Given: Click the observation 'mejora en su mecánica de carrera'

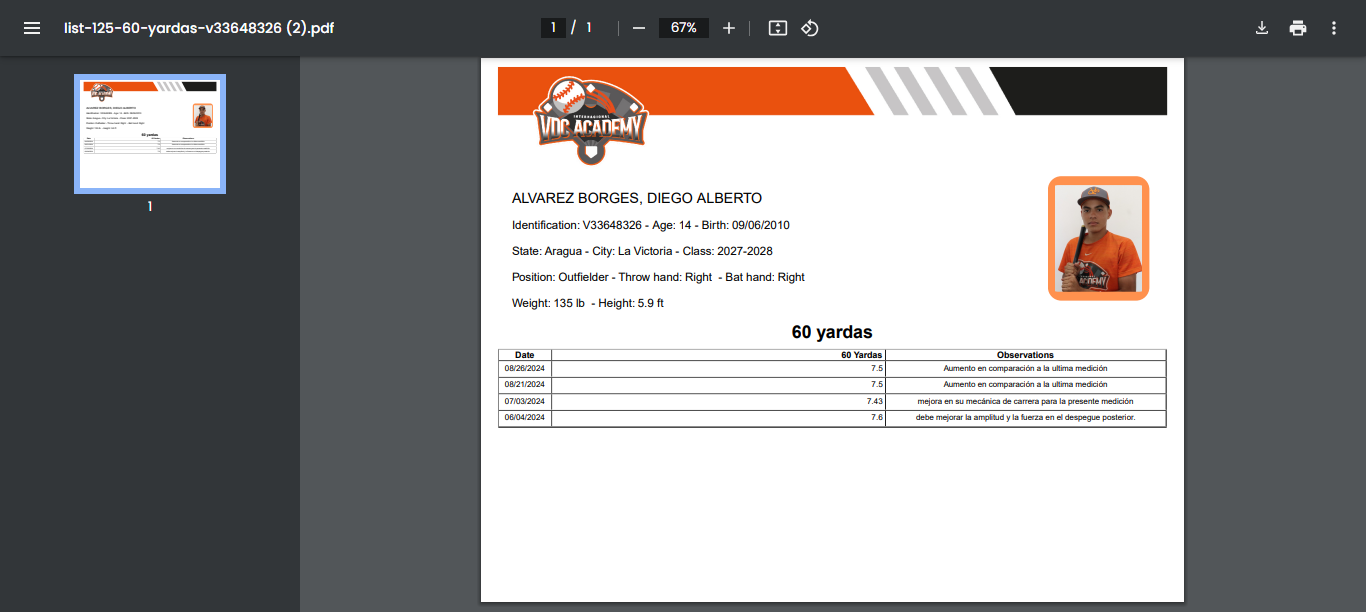Looking at the screenshot, I should click(x=1025, y=401).
